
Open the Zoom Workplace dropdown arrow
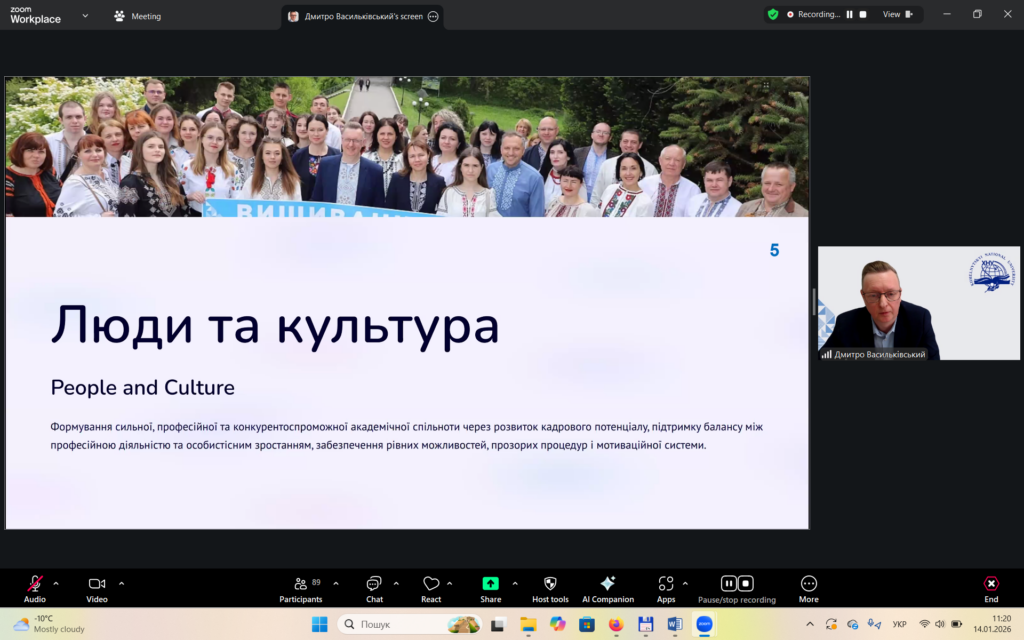click(85, 16)
